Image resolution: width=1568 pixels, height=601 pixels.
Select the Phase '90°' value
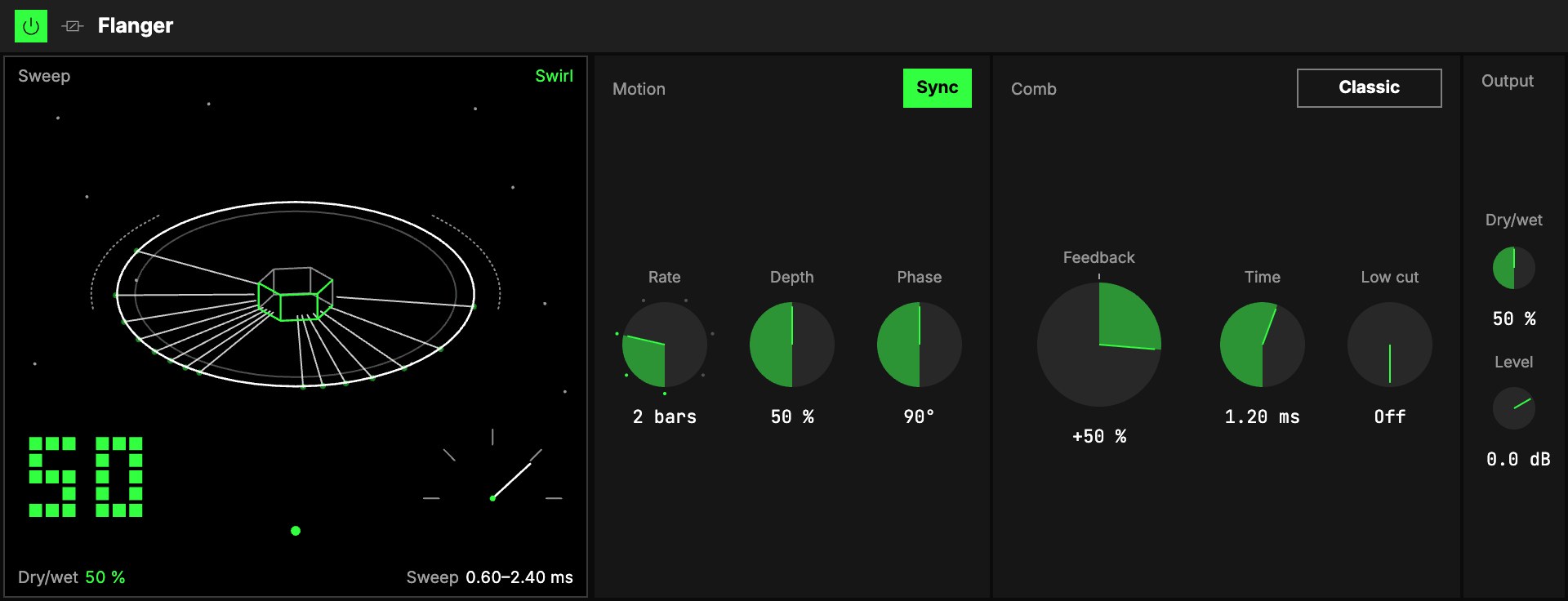pos(920,417)
